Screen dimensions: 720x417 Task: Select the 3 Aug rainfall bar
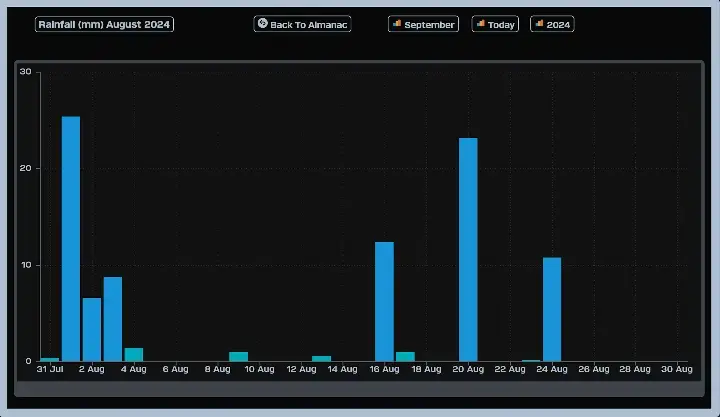[113, 319]
